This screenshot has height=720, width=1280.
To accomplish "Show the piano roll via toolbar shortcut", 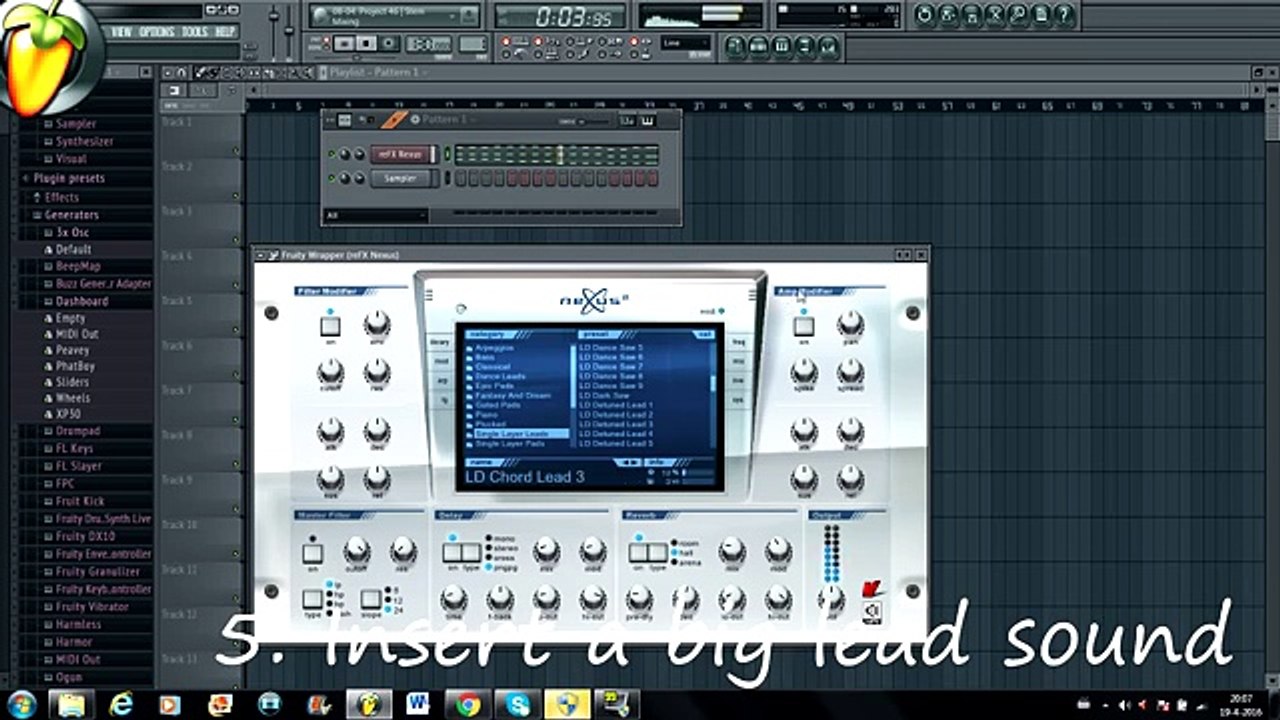I will click(783, 46).
